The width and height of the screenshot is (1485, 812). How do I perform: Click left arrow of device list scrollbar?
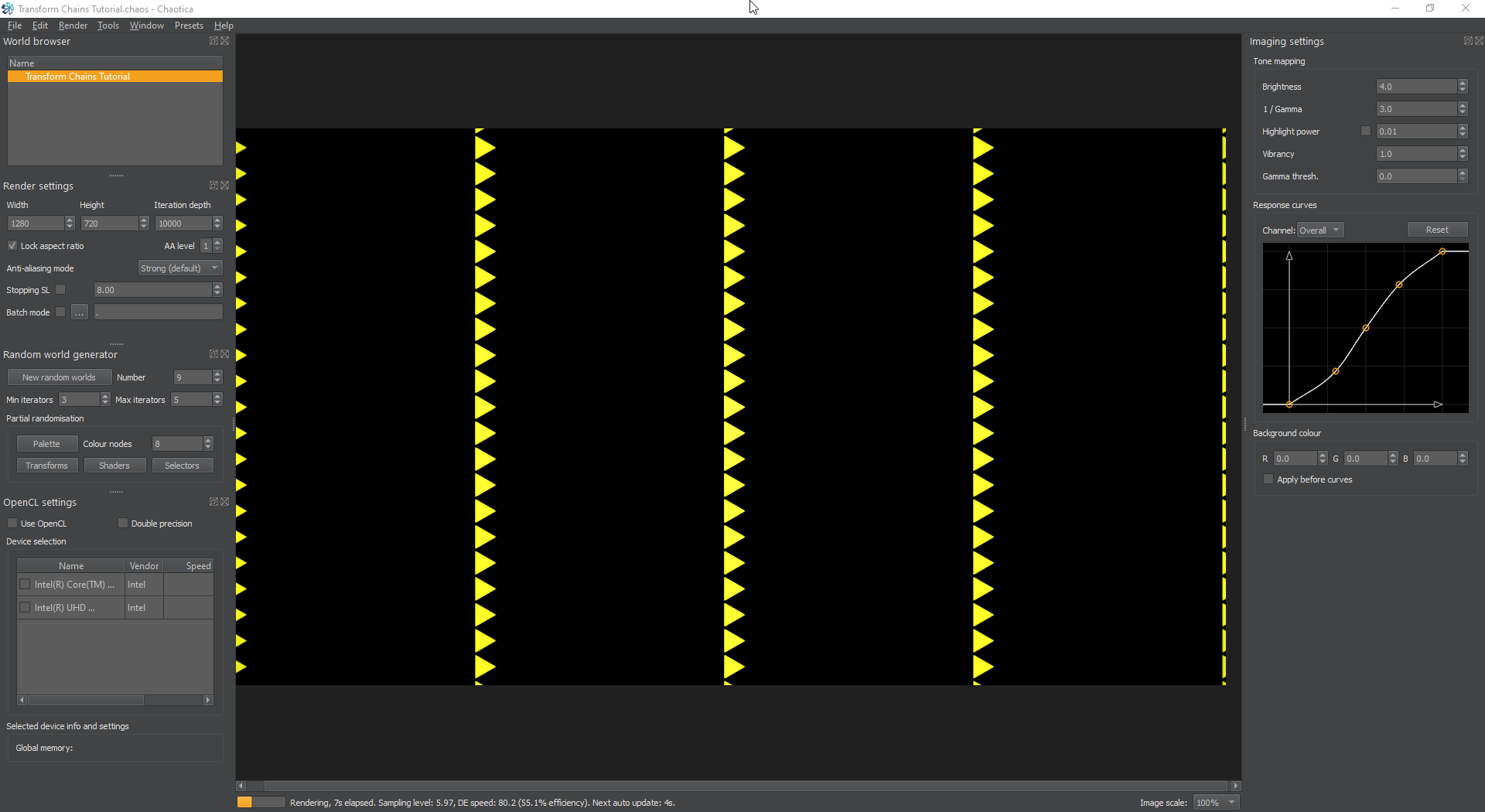pyautogui.click(x=22, y=700)
